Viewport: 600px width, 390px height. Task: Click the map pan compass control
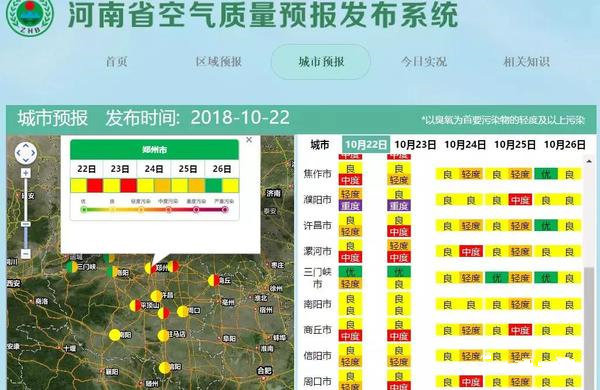(x=26, y=153)
